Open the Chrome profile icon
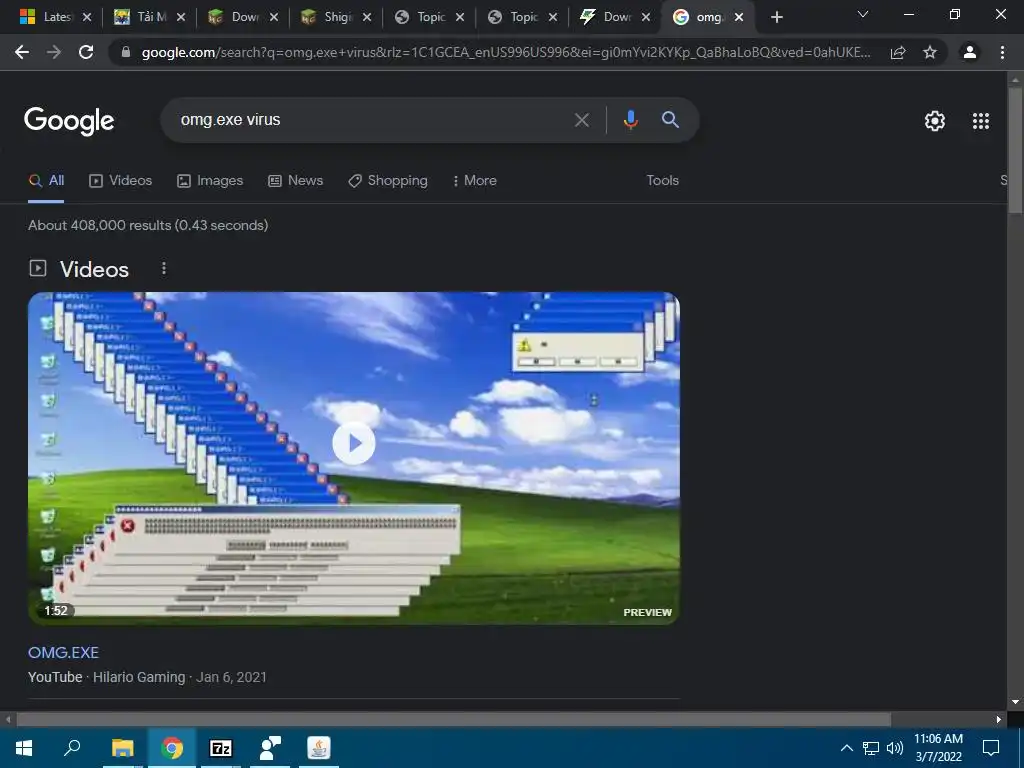This screenshot has height=768, width=1024. [970, 52]
